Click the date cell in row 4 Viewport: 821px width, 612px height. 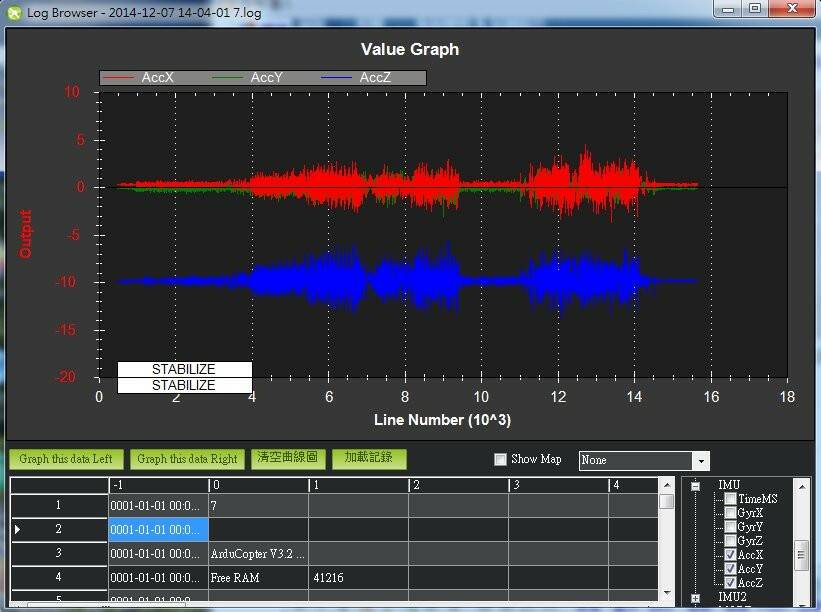(158, 578)
